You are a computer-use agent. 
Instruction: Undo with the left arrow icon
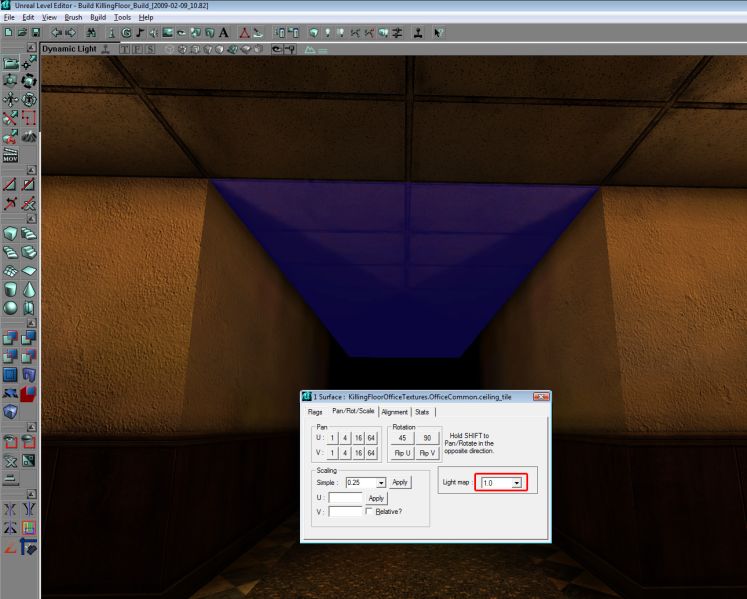[56, 32]
